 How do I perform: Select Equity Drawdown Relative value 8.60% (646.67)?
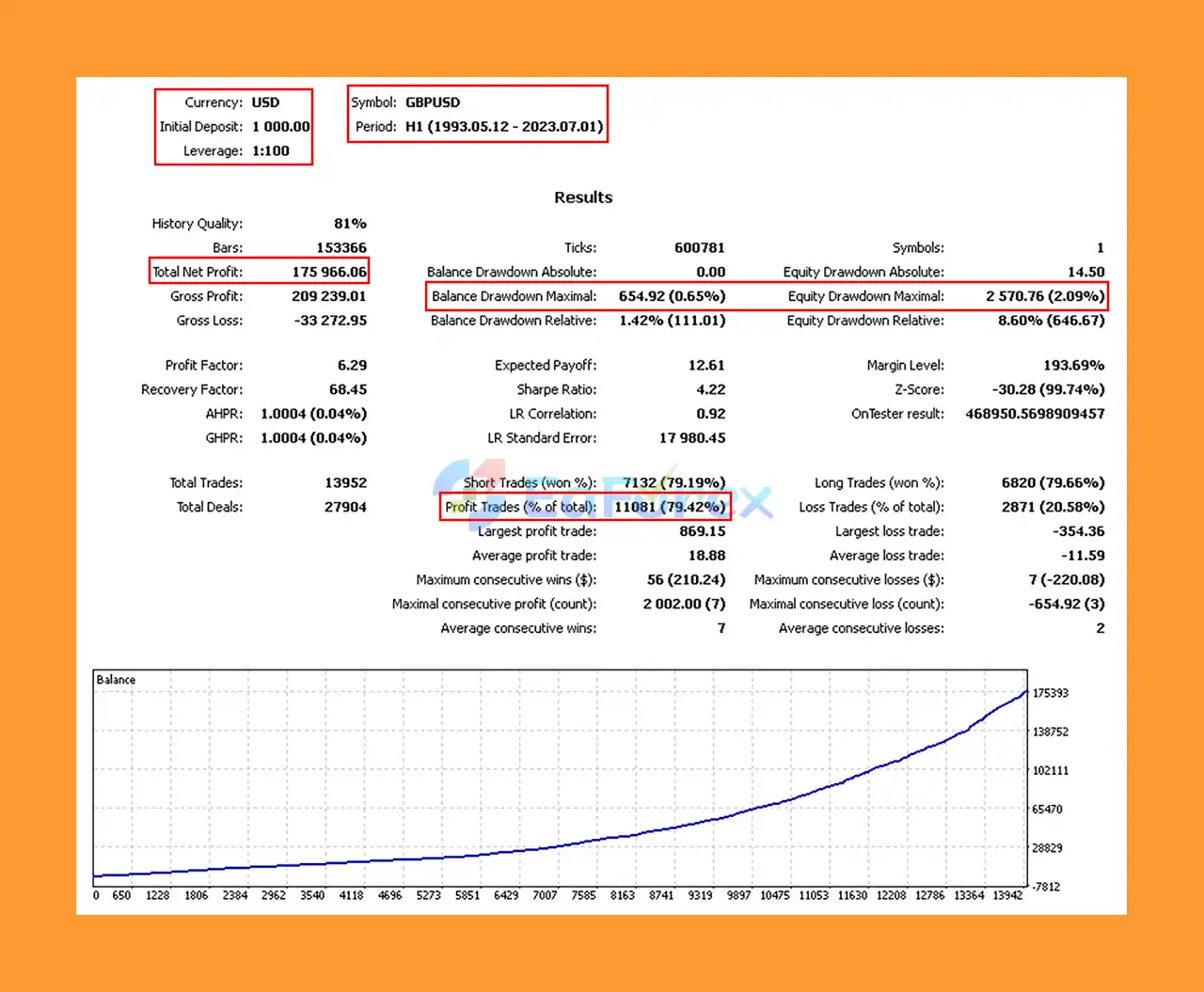1052,321
